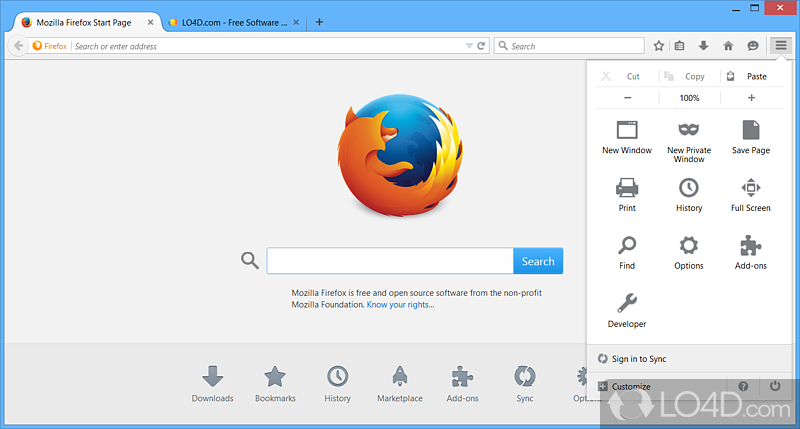This screenshot has height=429, width=800.
Task: Go to the home page icon
Action: [728, 46]
